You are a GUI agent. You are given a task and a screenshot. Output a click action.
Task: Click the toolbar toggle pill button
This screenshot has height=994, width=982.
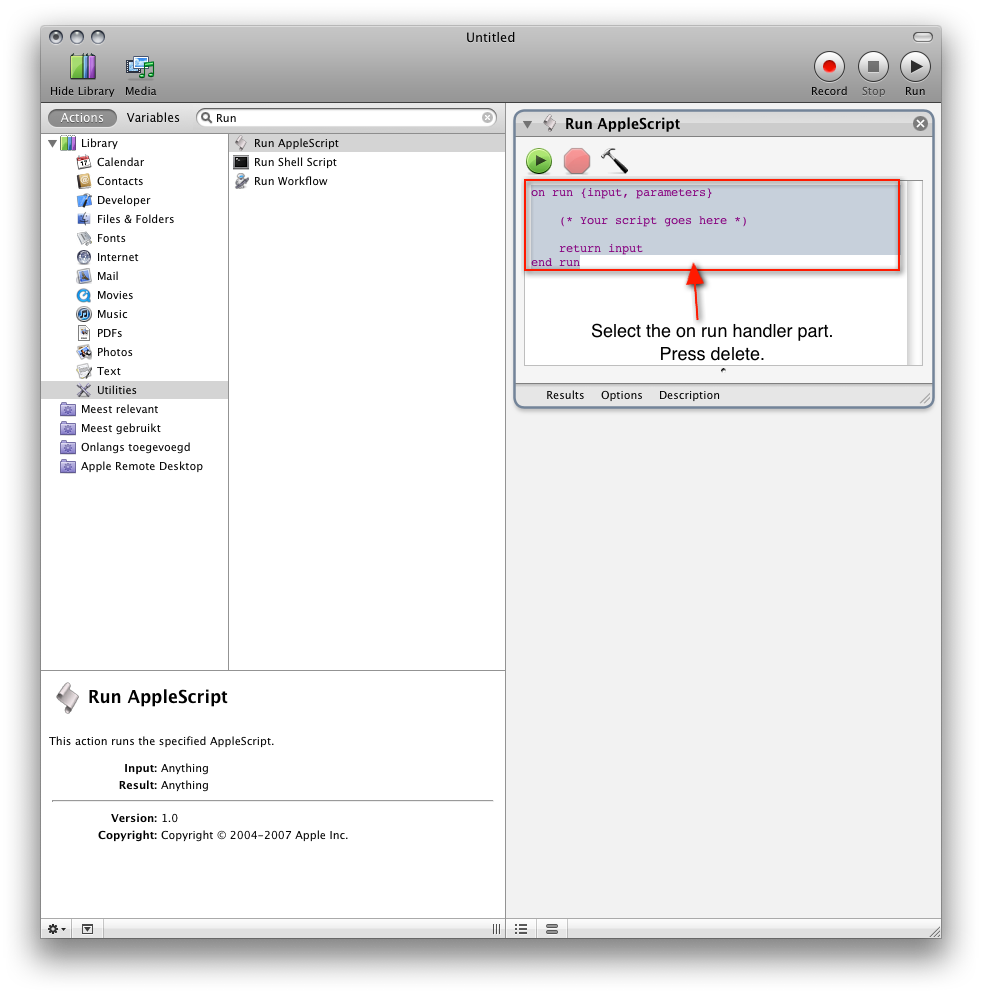pos(922,37)
